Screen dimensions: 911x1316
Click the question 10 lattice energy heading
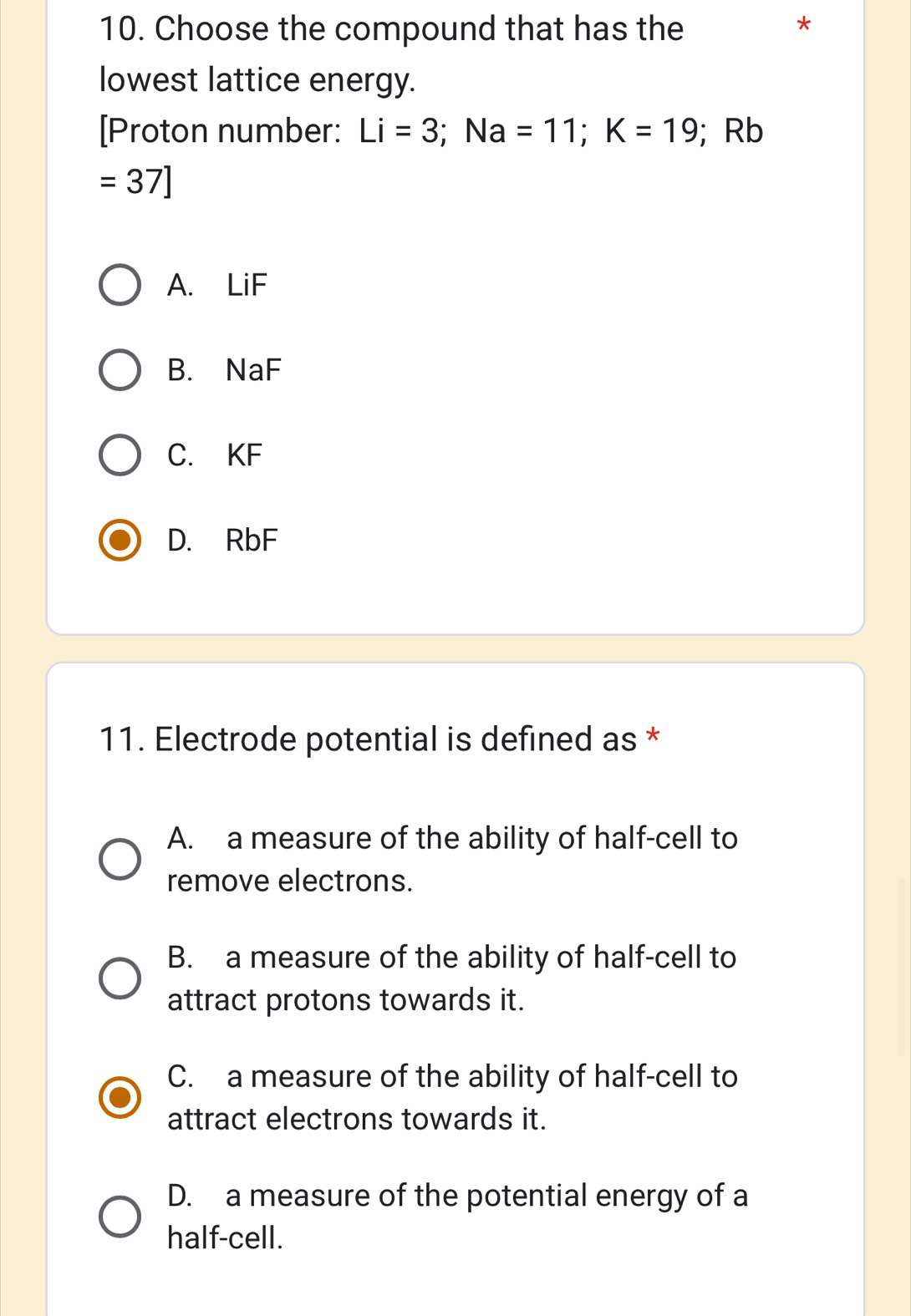(x=391, y=54)
